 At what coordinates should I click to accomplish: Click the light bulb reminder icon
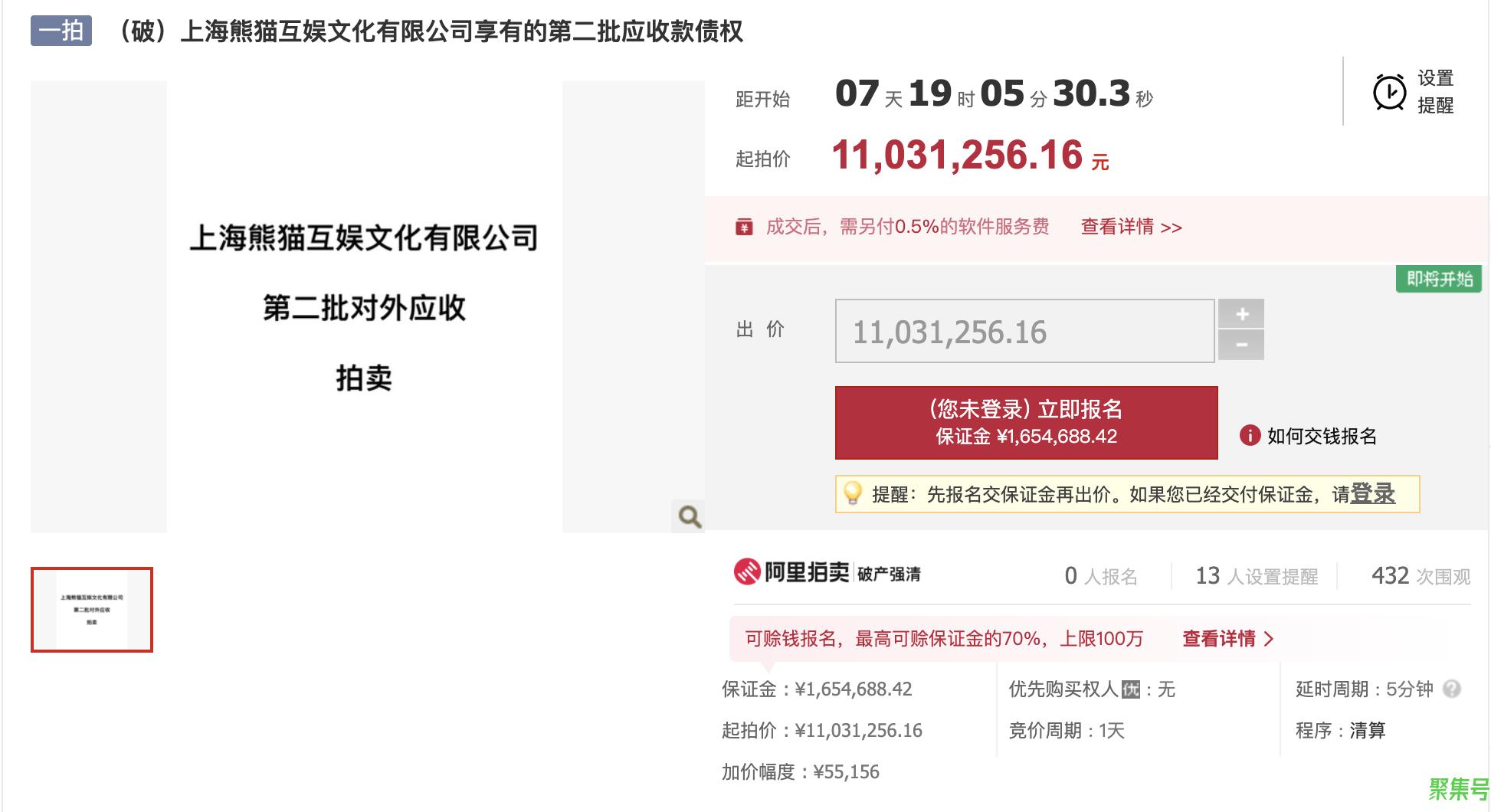point(852,494)
